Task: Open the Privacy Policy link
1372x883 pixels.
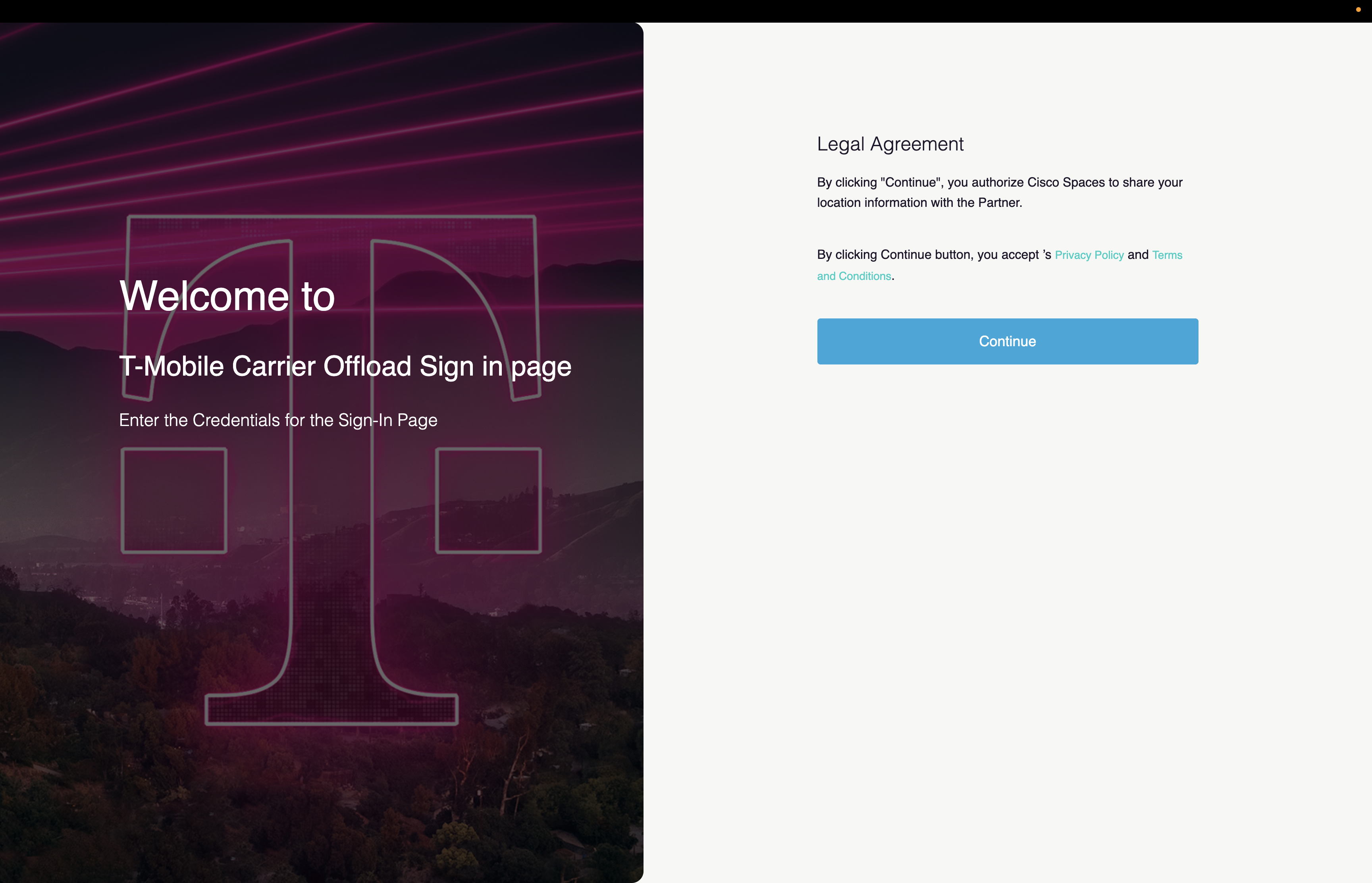Action: click(x=1089, y=255)
